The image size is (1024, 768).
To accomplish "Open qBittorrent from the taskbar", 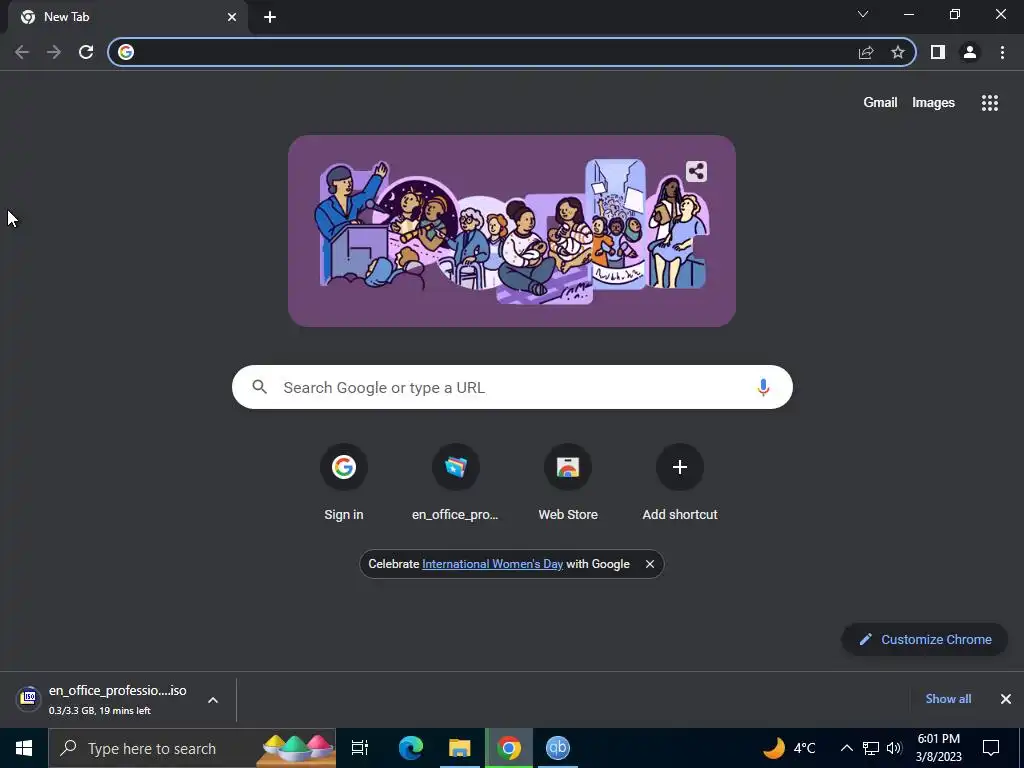I will click(558, 748).
